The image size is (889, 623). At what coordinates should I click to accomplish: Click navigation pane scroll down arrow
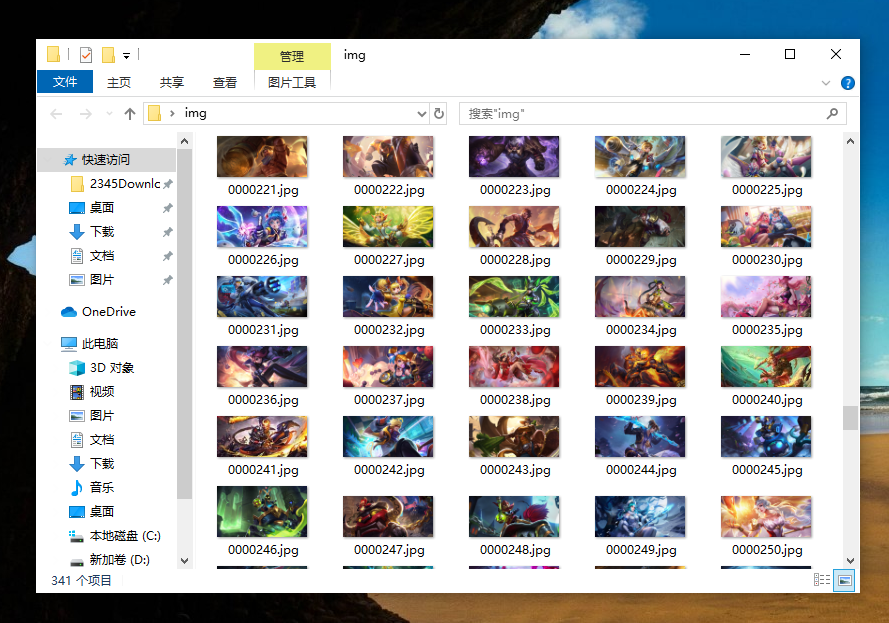point(184,561)
